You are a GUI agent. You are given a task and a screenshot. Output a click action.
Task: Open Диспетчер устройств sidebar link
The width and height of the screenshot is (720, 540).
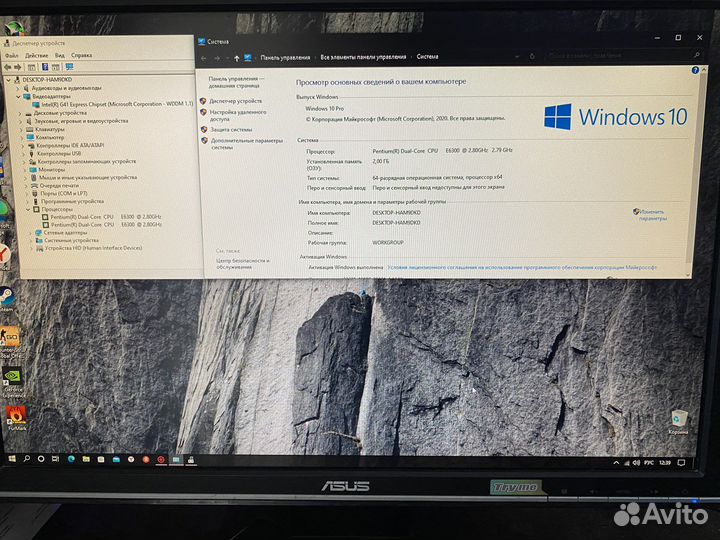[236, 101]
